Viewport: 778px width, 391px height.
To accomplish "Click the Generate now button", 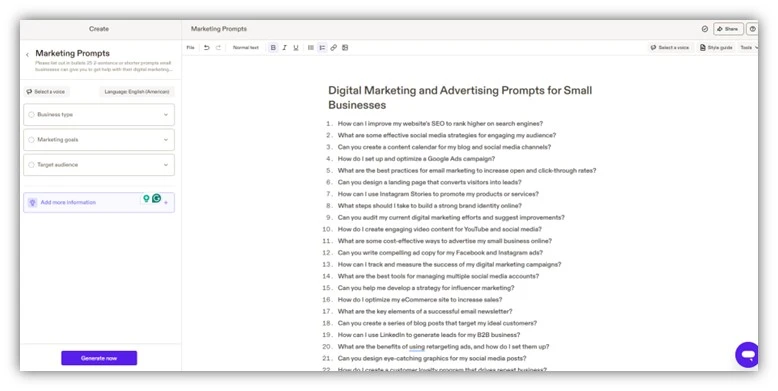I will (99, 358).
